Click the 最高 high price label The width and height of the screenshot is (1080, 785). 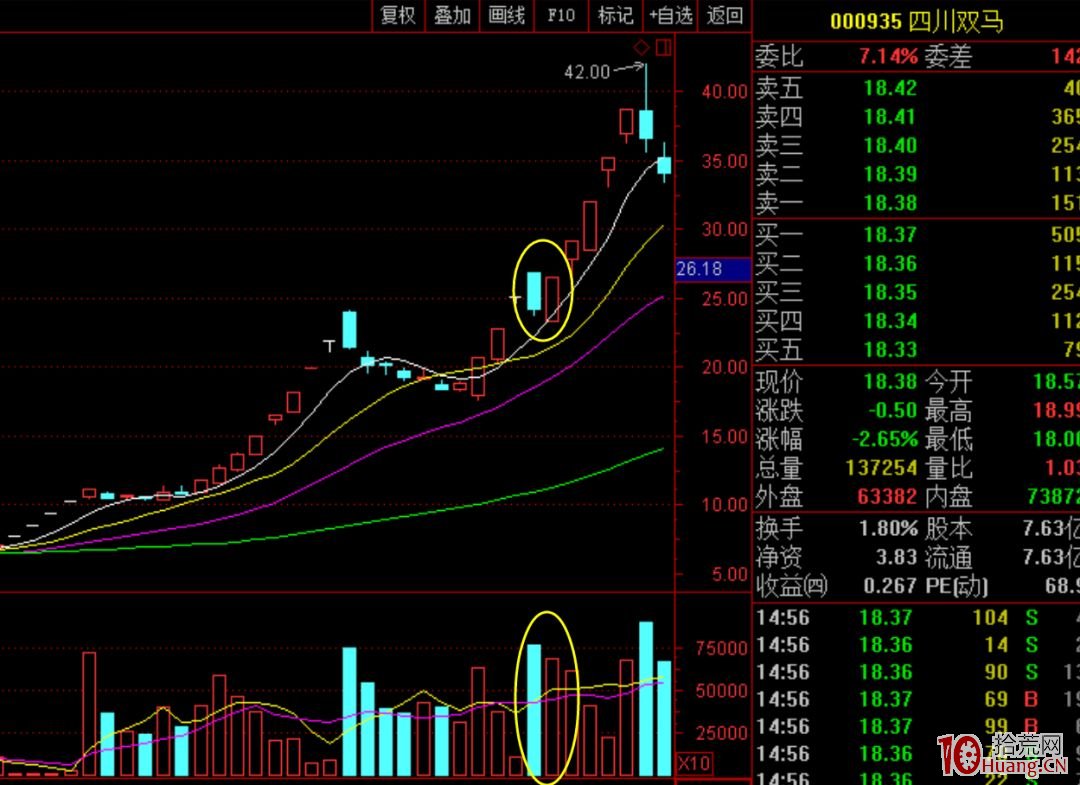[948, 410]
